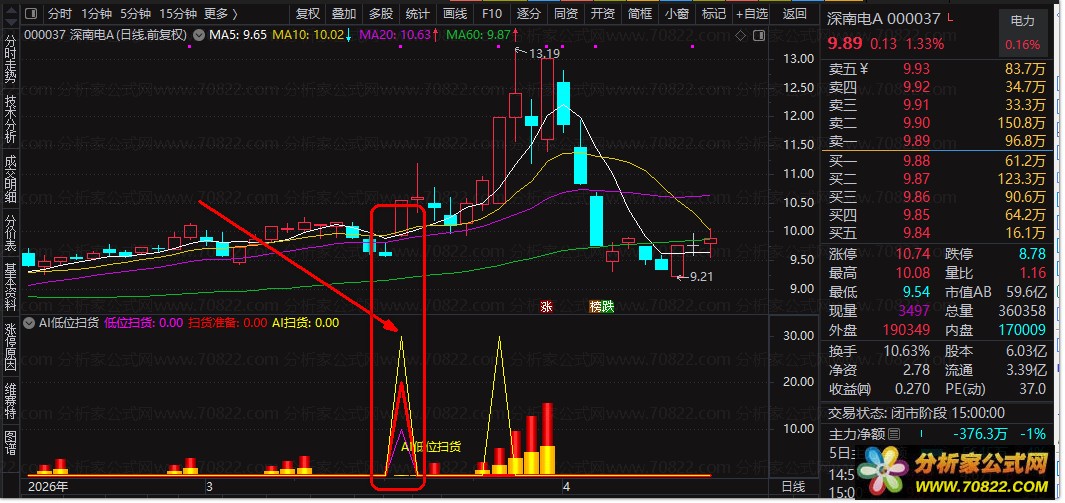
Task: Click the 低位扫货: 0.00 indicator value
Action: tap(143, 323)
